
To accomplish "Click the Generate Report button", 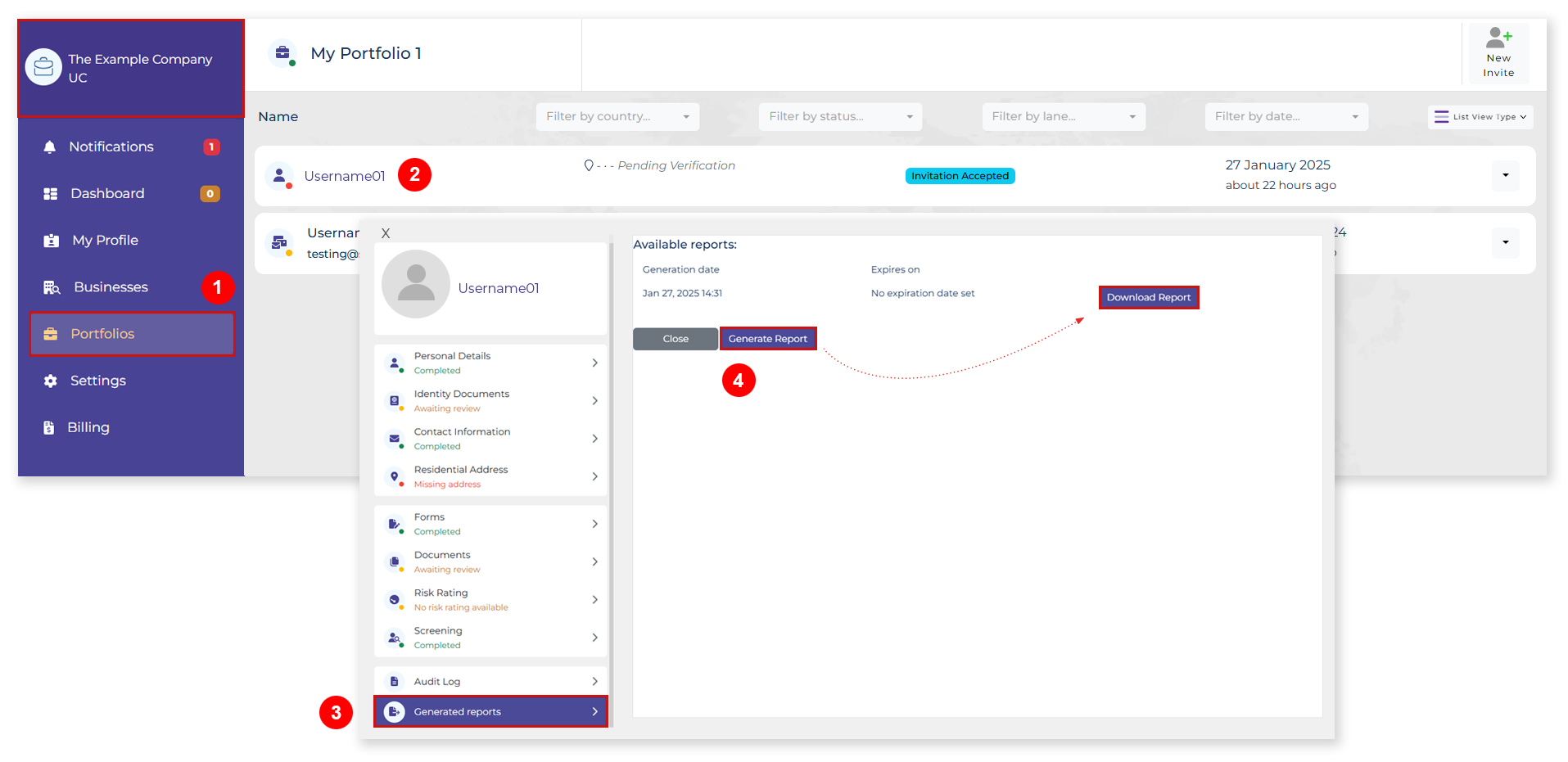I will pos(768,338).
